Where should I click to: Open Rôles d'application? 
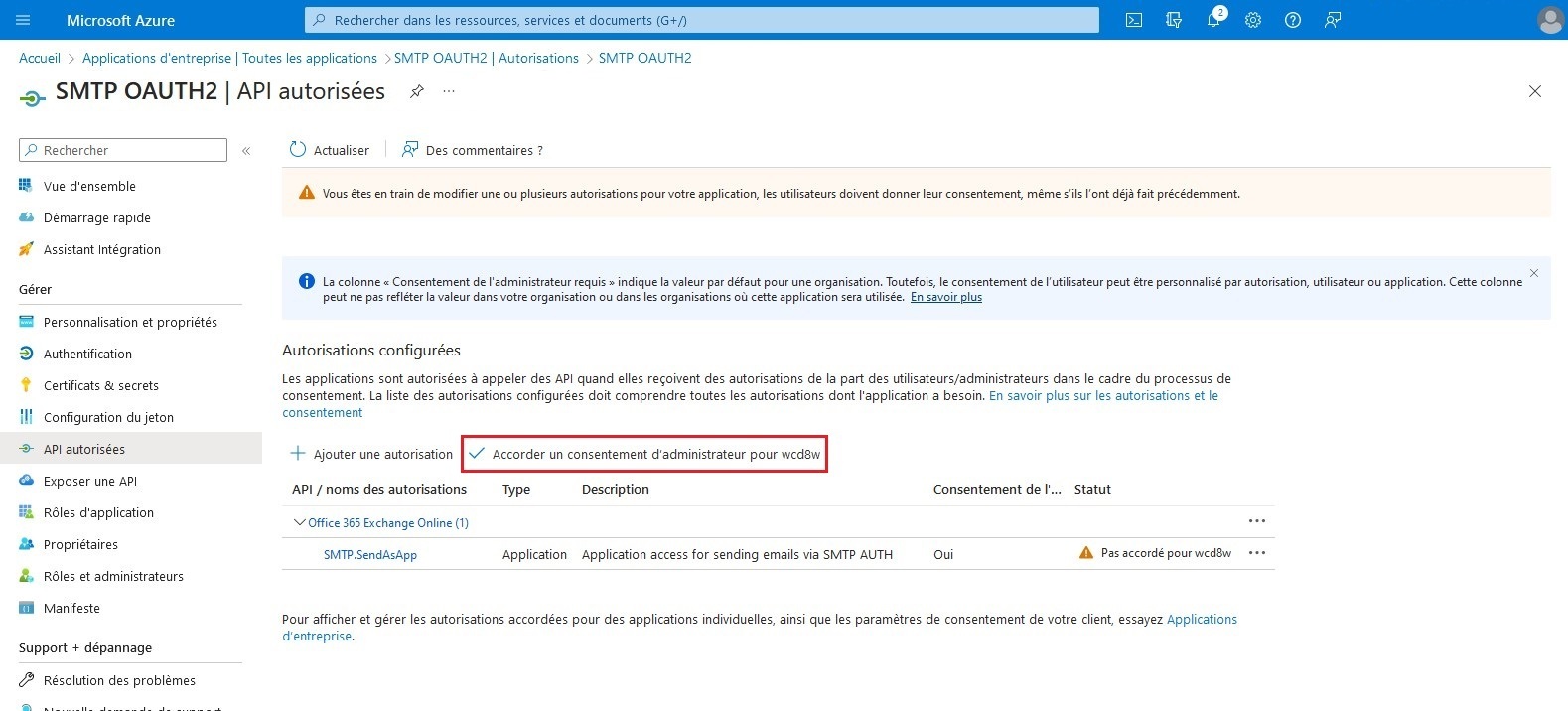pos(98,512)
